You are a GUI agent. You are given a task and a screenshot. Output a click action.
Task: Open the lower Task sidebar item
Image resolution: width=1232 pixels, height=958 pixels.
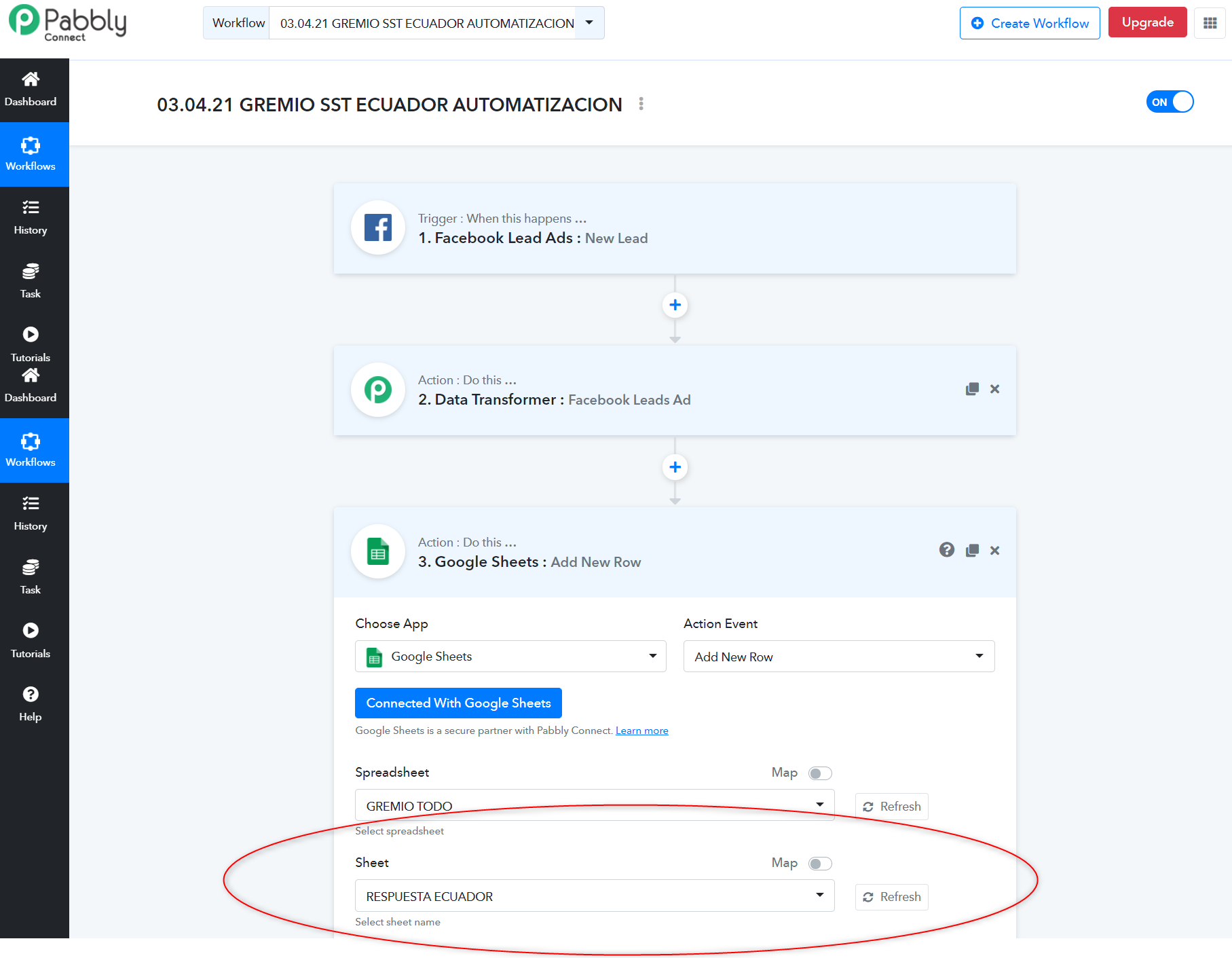coord(31,578)
